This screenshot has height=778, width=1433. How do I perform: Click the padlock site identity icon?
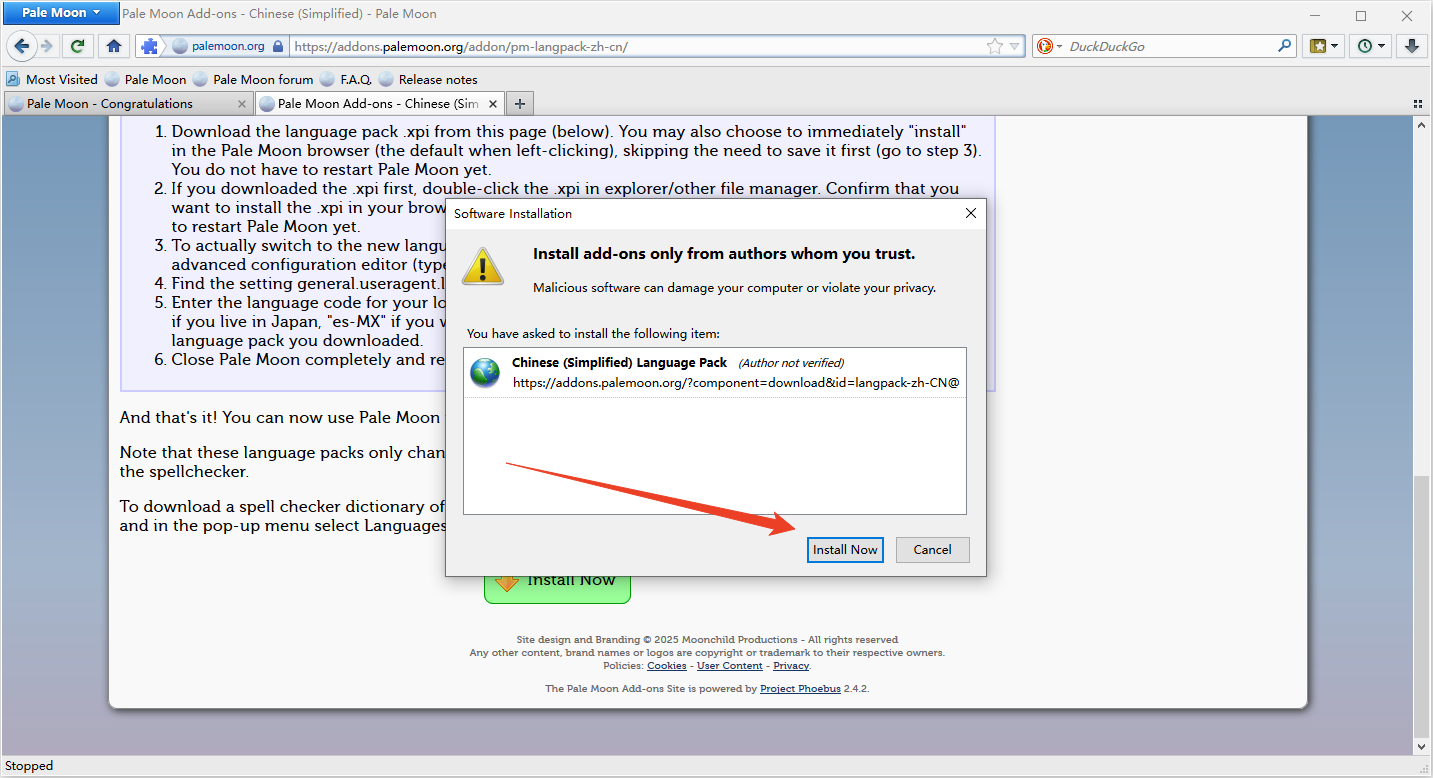click(x=279, y=46)
